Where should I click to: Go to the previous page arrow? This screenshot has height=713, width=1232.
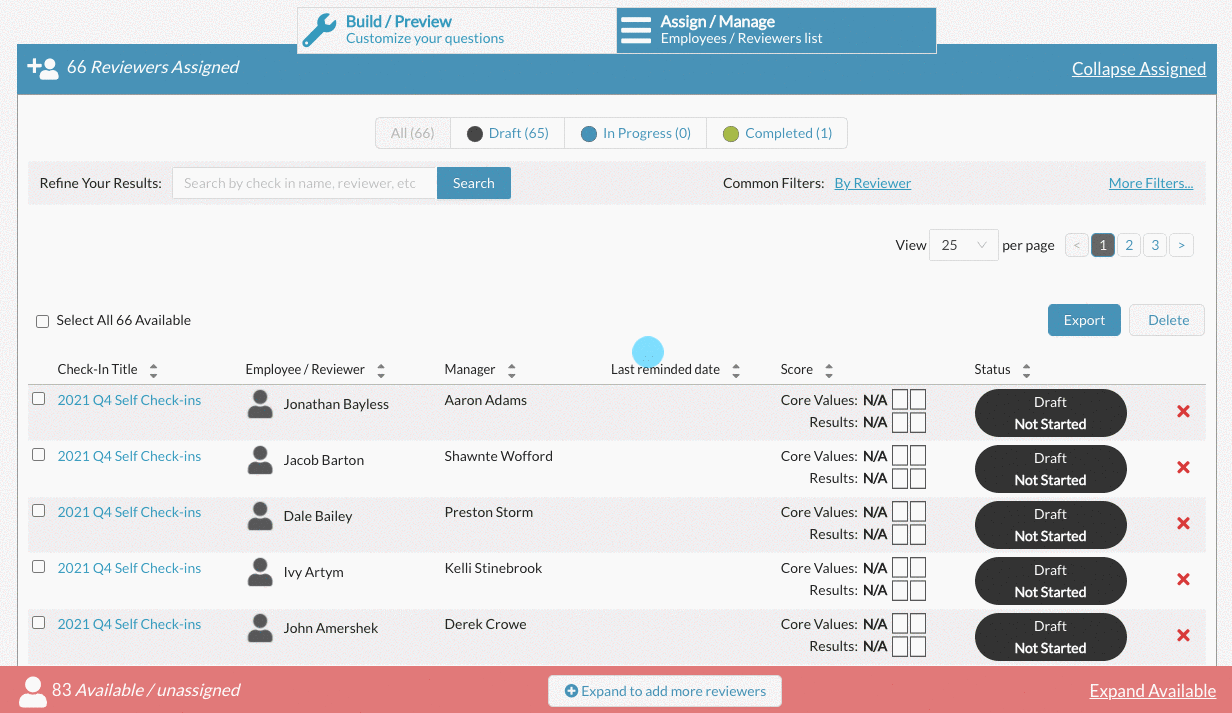[1077, 245]
